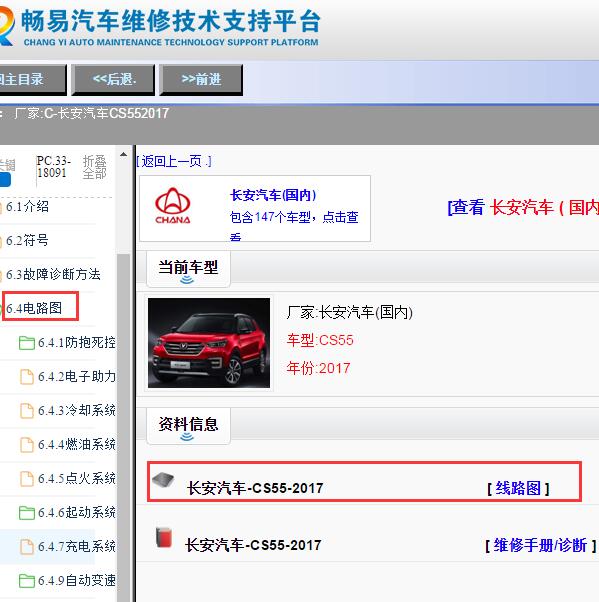The height and width of the screenshot is (602, 599).
Task: Click document icon of 6.4.3
Action: [x=26, y=410]
